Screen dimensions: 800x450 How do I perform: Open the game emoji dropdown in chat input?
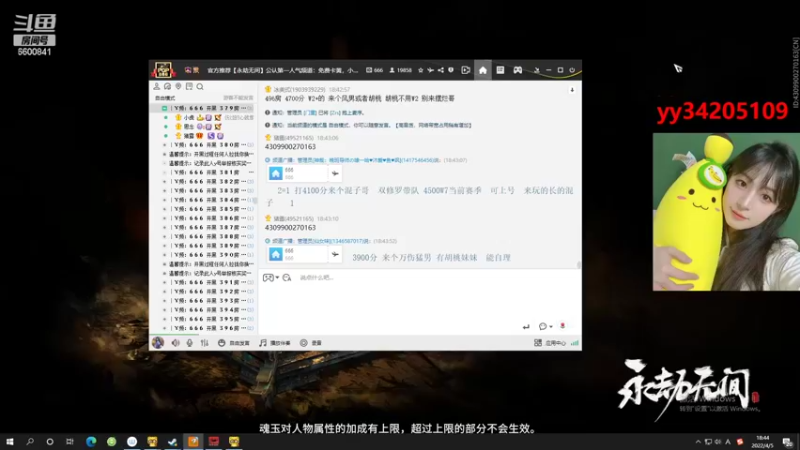tap(270, 278)
